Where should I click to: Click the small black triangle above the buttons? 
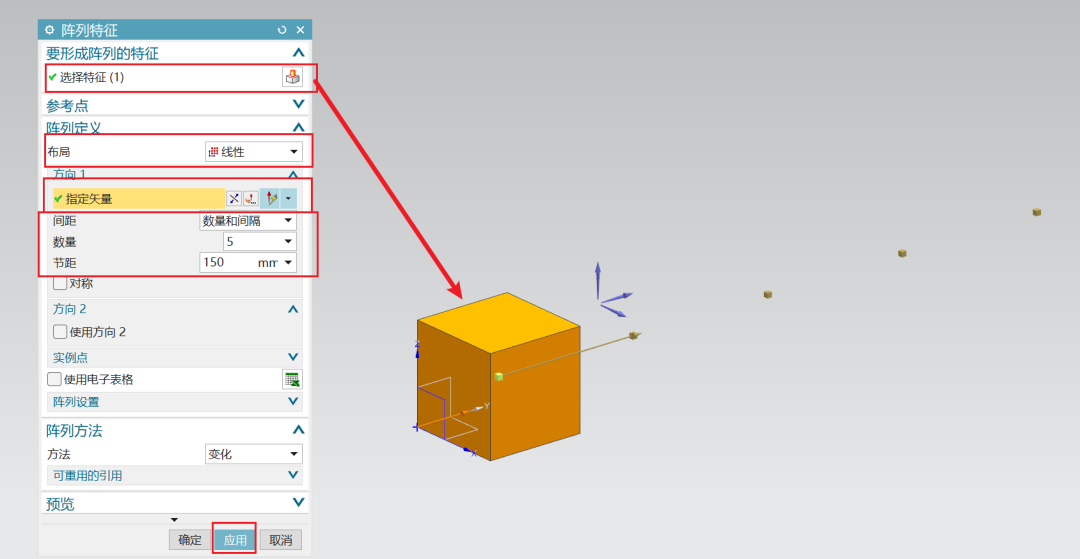point(174,520)
